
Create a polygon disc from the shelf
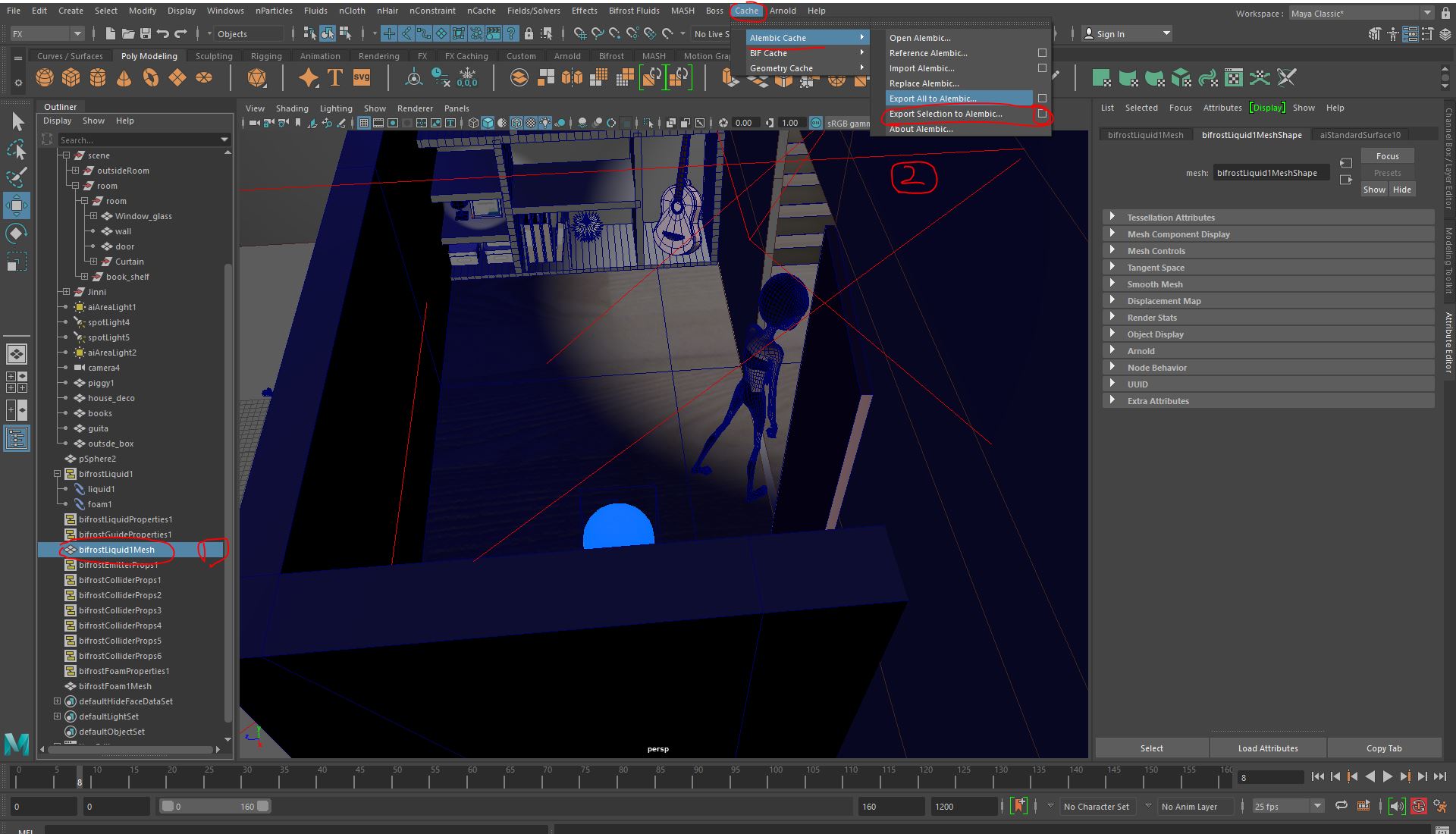coord(204,77)
